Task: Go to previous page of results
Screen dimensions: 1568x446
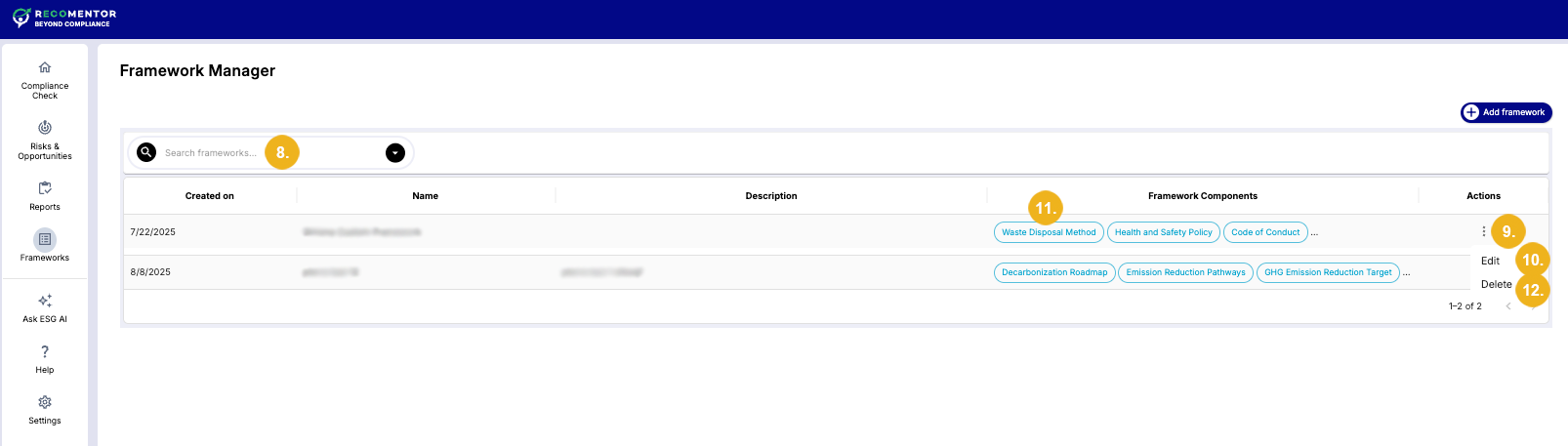Action: [1508, 306]
